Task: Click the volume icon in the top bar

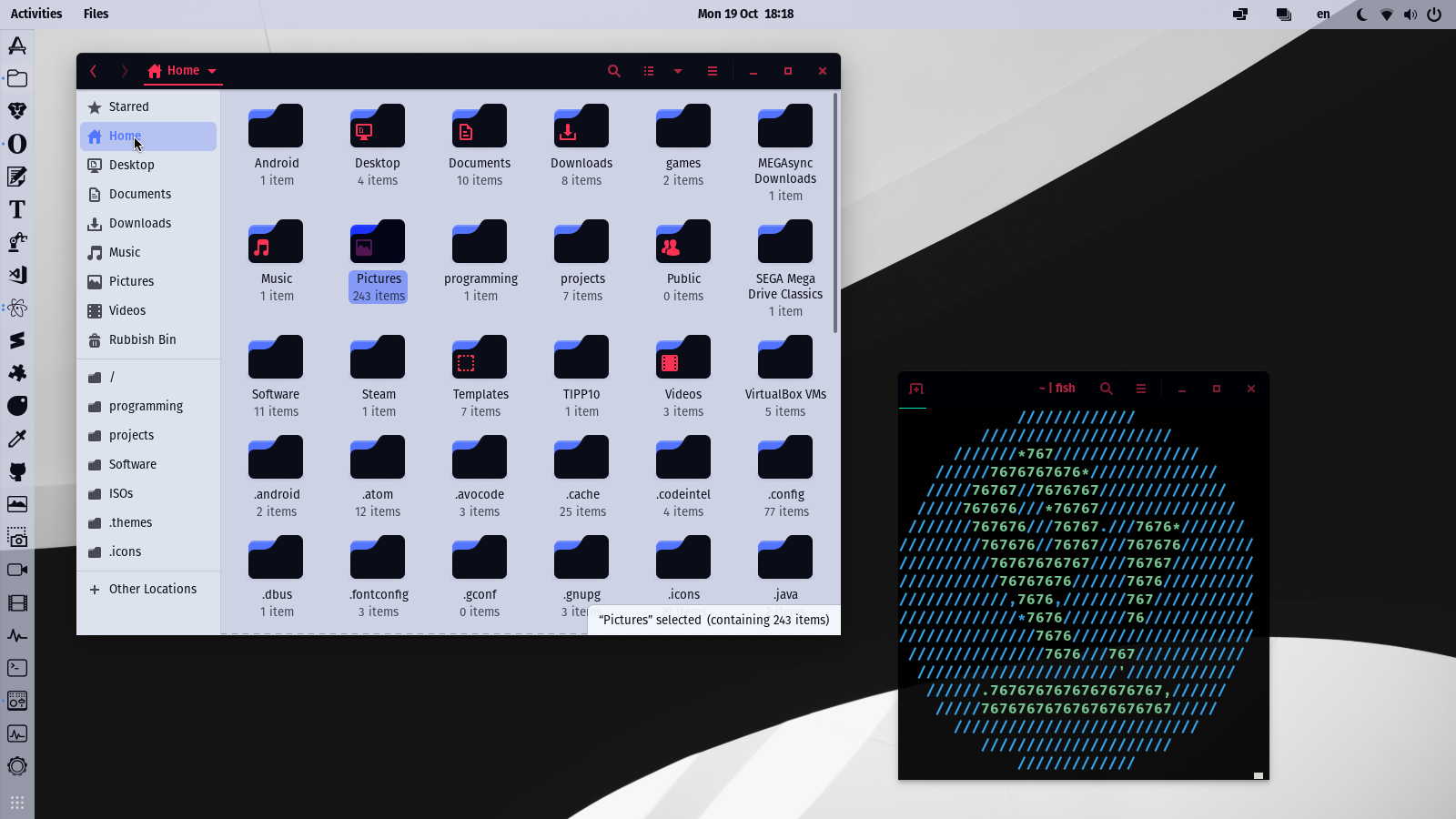Action: click(x=1410, y=14)
